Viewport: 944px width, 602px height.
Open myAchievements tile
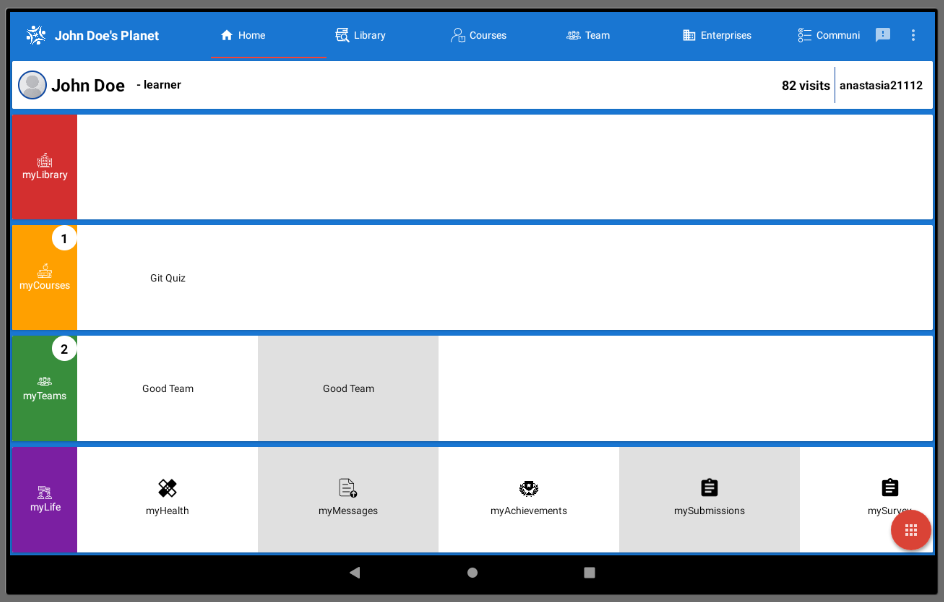pos(529,499)
